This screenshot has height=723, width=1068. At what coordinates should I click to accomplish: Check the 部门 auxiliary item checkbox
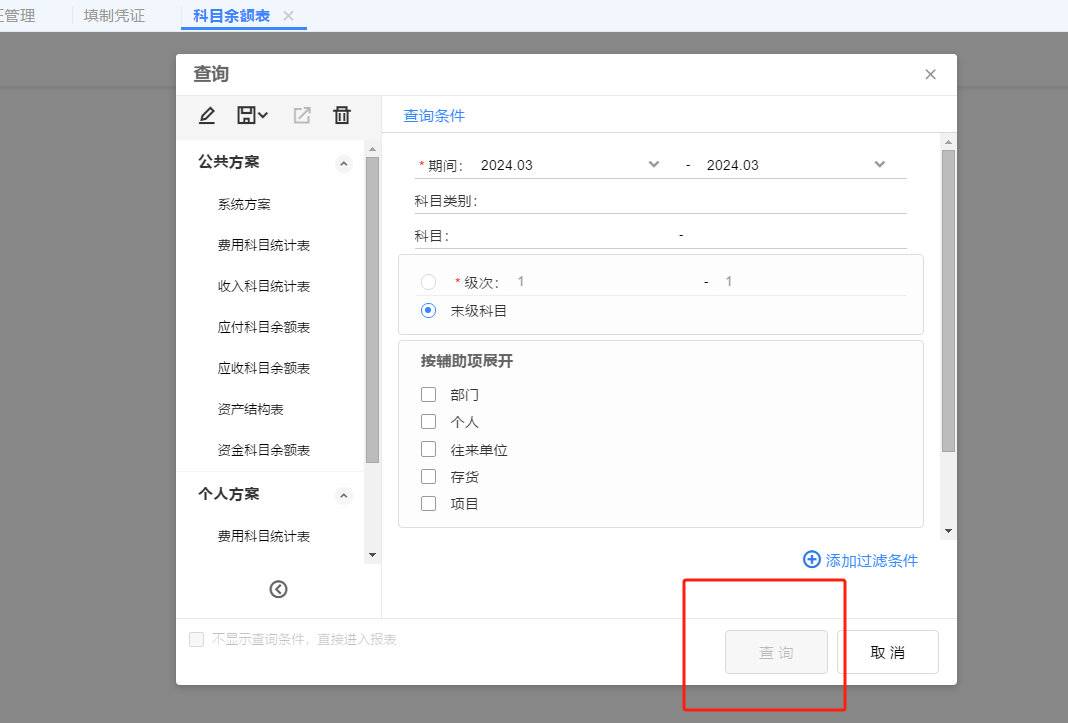coord(428,395)
